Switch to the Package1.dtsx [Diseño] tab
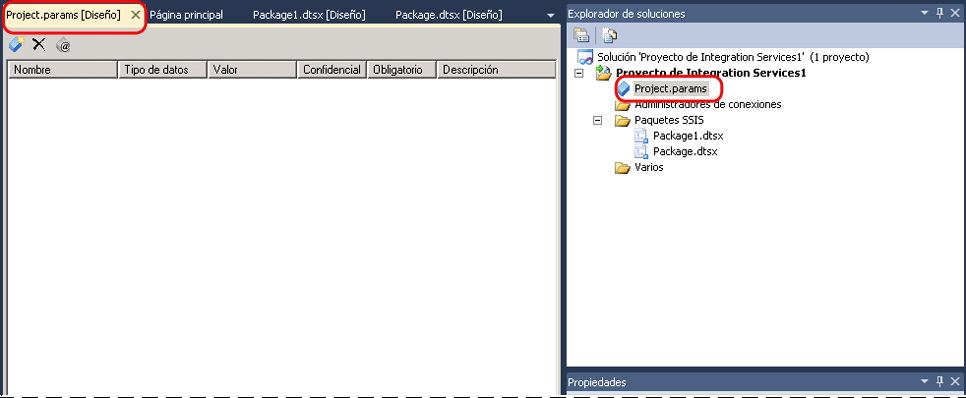Viewport: 966px width, 398px height. tap(309, 15)
